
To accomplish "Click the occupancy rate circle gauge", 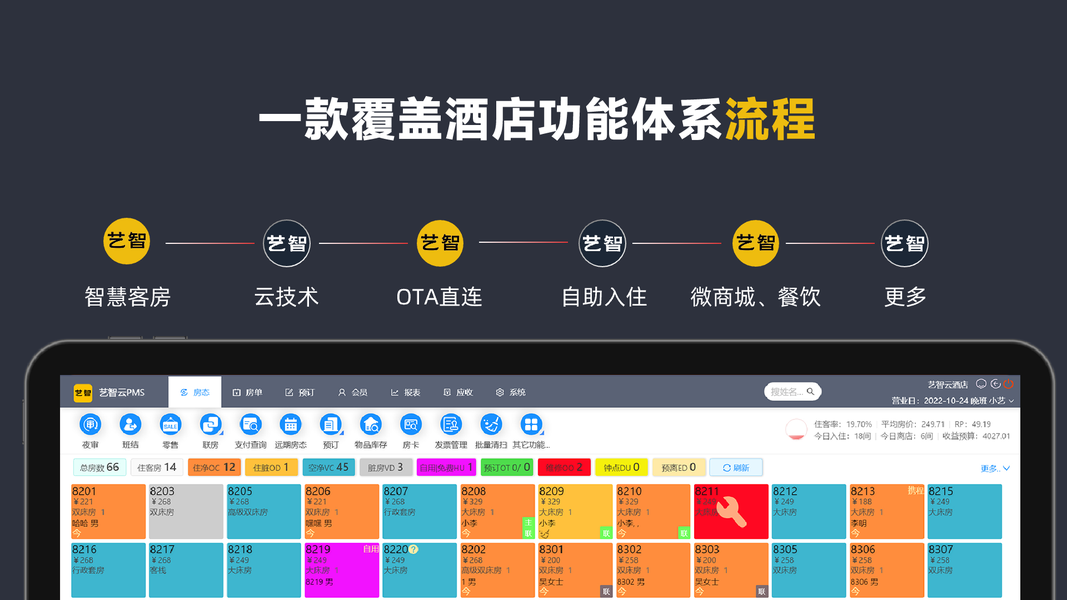I will point(795,429).
